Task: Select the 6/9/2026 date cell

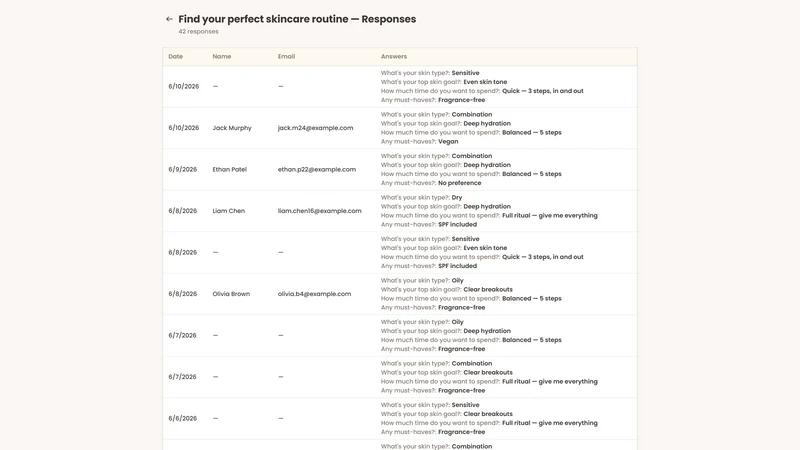Action: 183,169
